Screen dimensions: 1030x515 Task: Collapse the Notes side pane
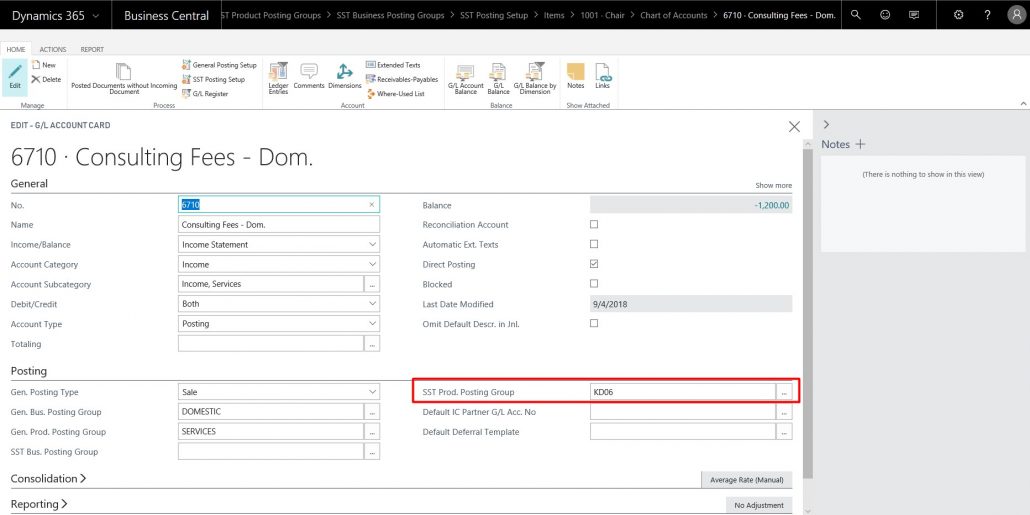(826, 124)
